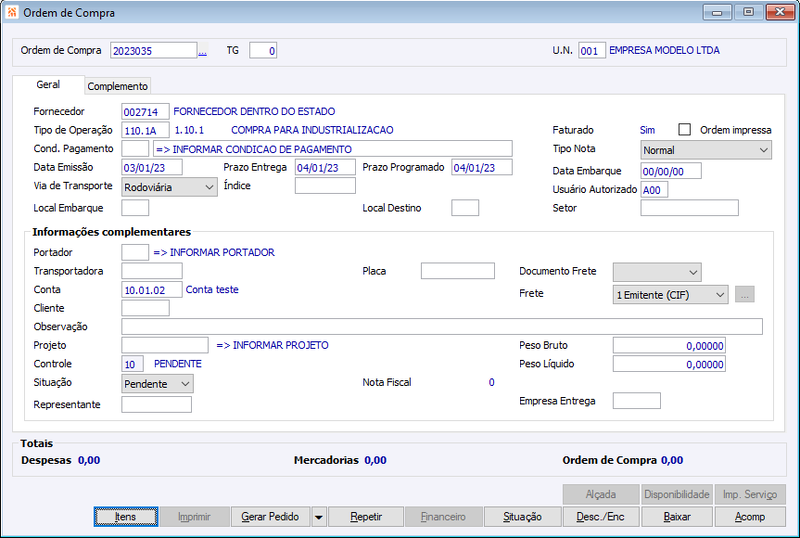This screenshot has width=800, height=538.
Task: Switch to the Geral tab
Action: [48, 85]
